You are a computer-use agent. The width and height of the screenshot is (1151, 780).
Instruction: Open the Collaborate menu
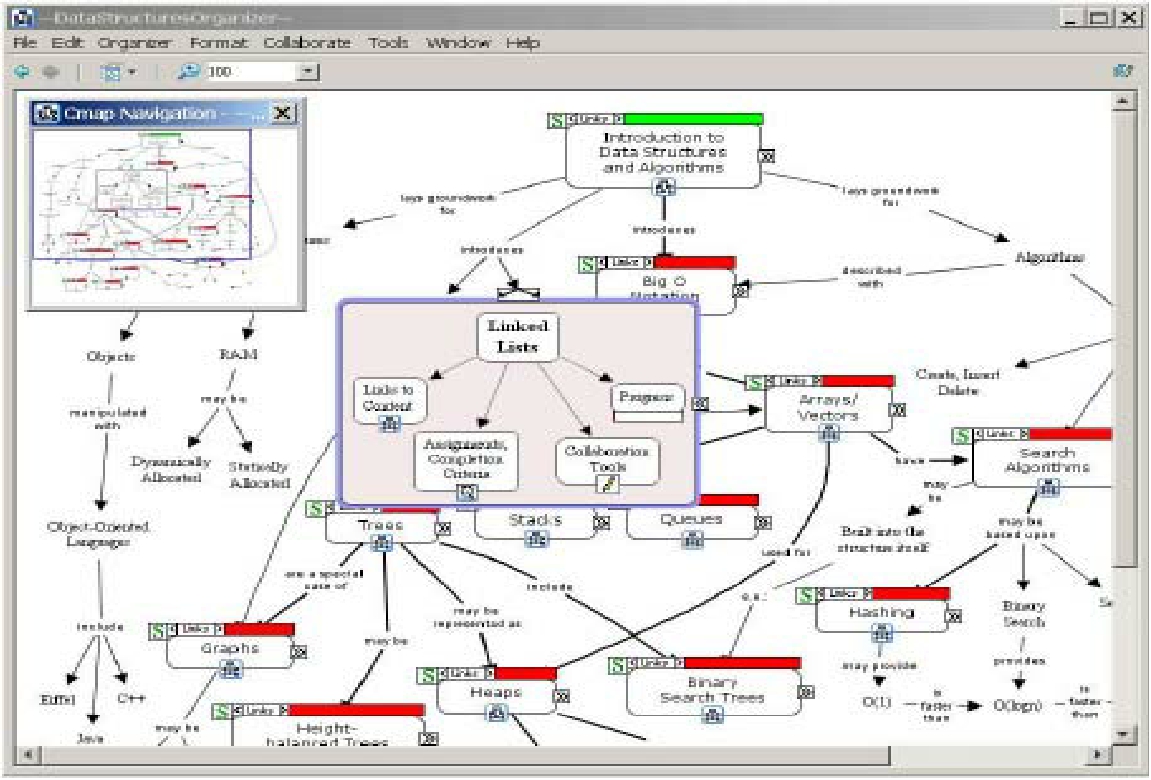307,43
